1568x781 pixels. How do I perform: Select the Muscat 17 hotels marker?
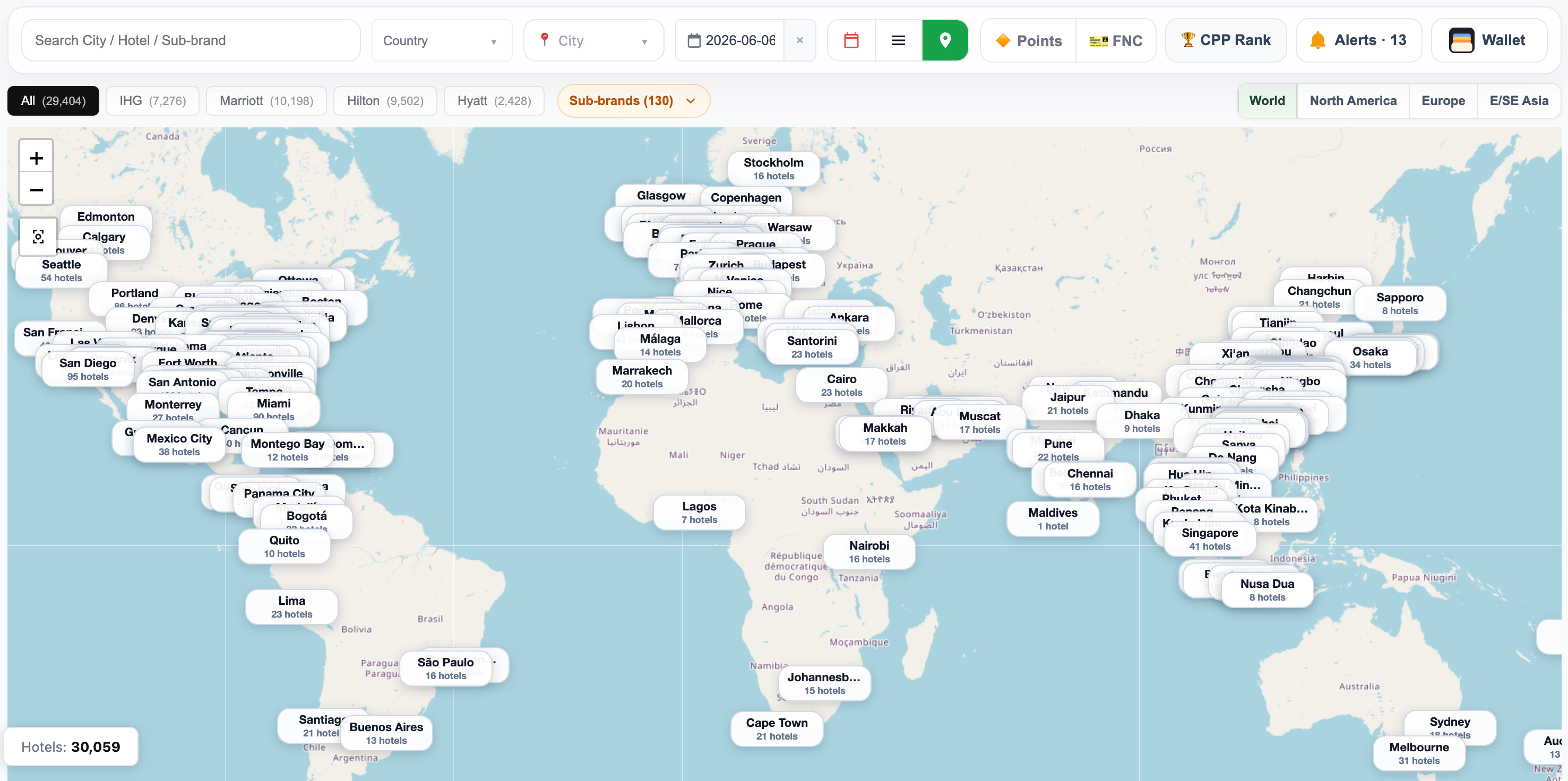tap(979, 422)
